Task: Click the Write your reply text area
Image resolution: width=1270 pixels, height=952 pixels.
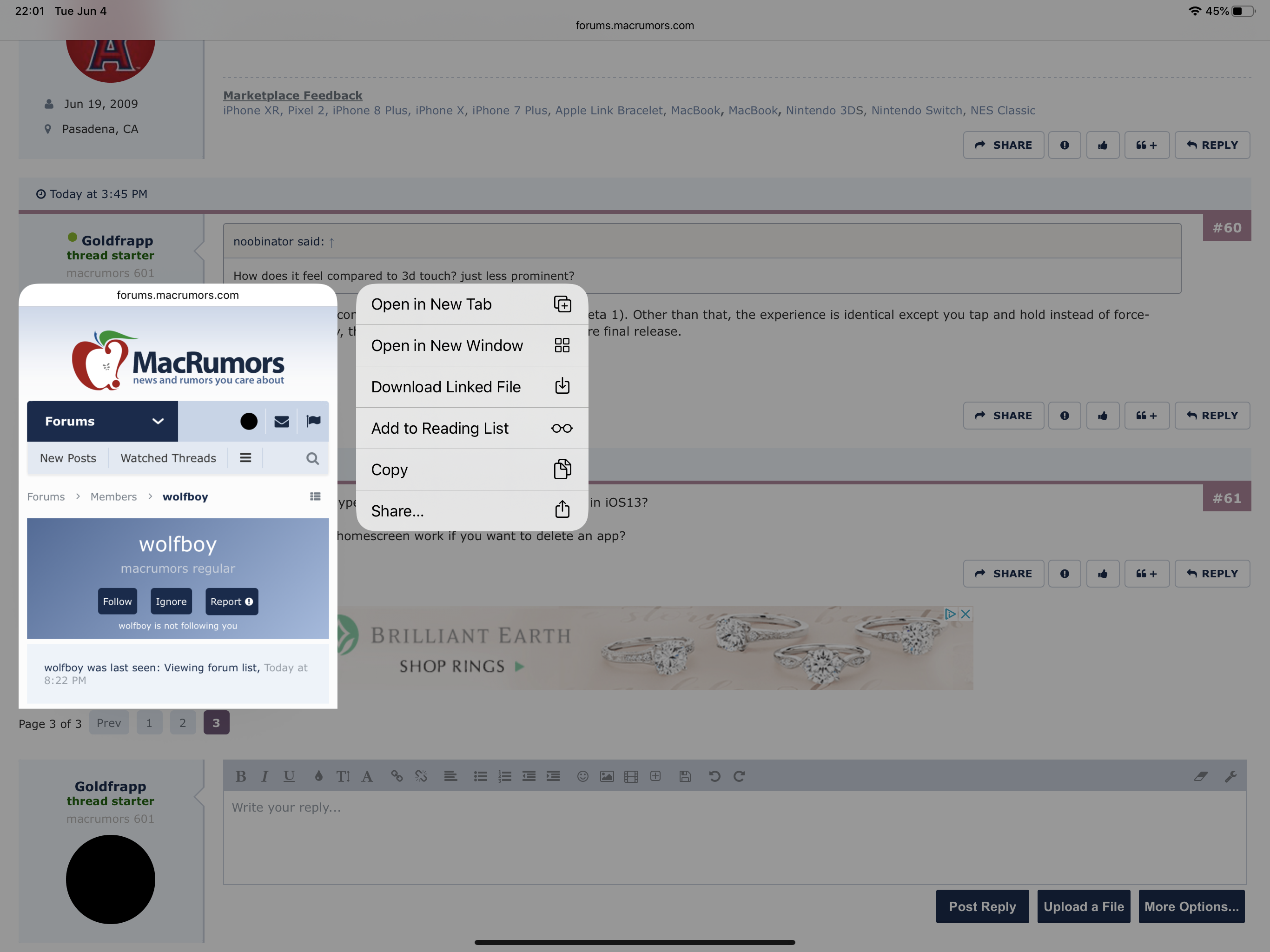Action: pos(734,838)
